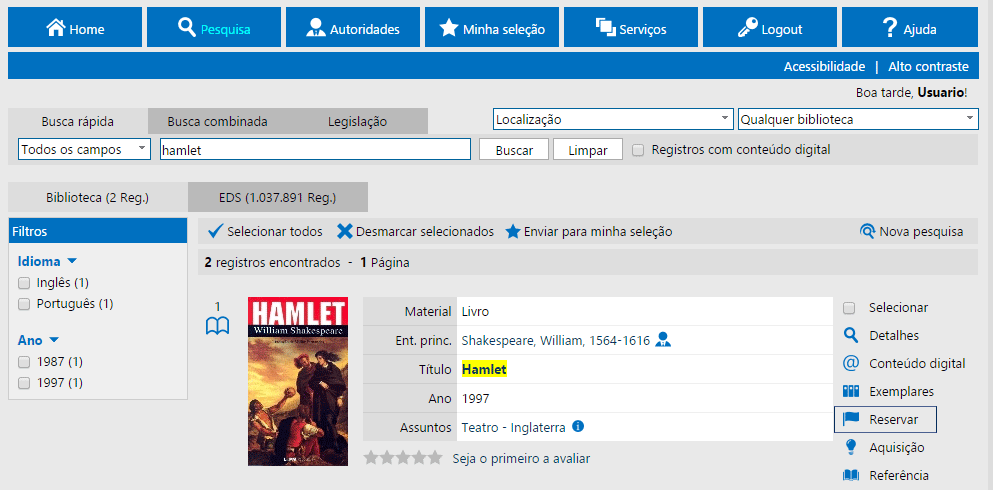Screen dimensions: 993x490
Task: View Exemplares of the Hamlet book
Action: point(851,391)
